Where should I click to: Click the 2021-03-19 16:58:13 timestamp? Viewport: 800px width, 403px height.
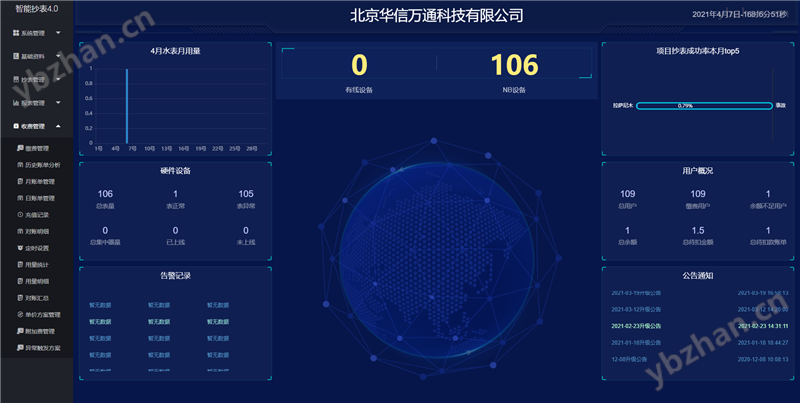coord(763,293)
